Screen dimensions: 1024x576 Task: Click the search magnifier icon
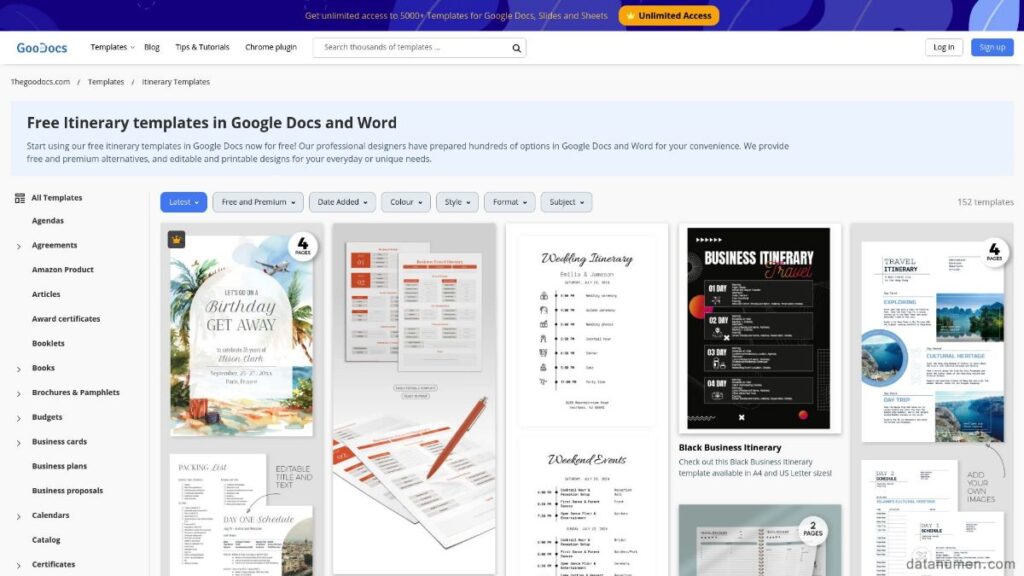click(x=516, y=48)
